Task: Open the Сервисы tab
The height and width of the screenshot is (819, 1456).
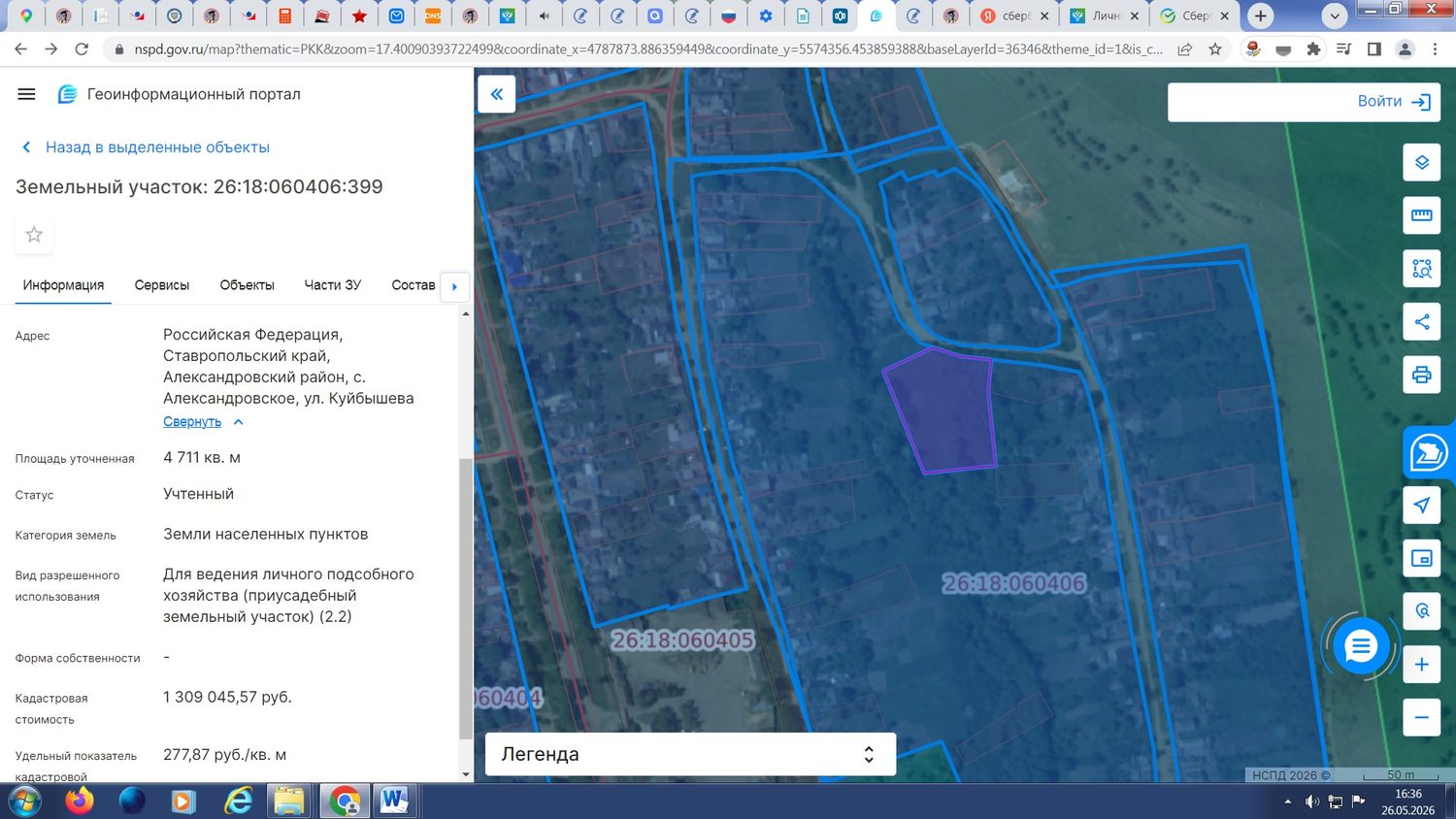Action: pos(162,285)
